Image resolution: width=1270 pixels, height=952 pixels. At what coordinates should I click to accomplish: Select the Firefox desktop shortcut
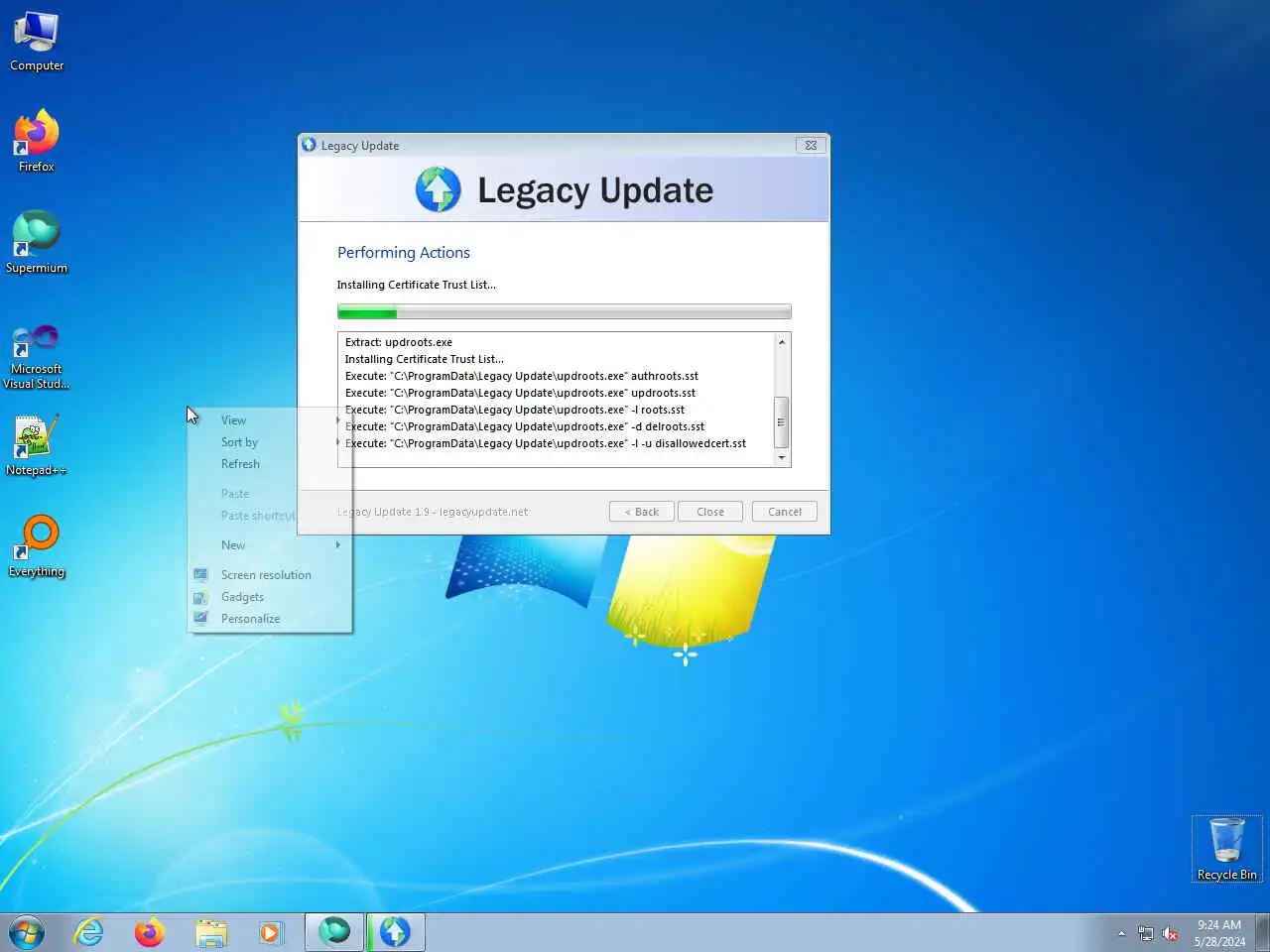pyautogui.click(x=37, y=142)
